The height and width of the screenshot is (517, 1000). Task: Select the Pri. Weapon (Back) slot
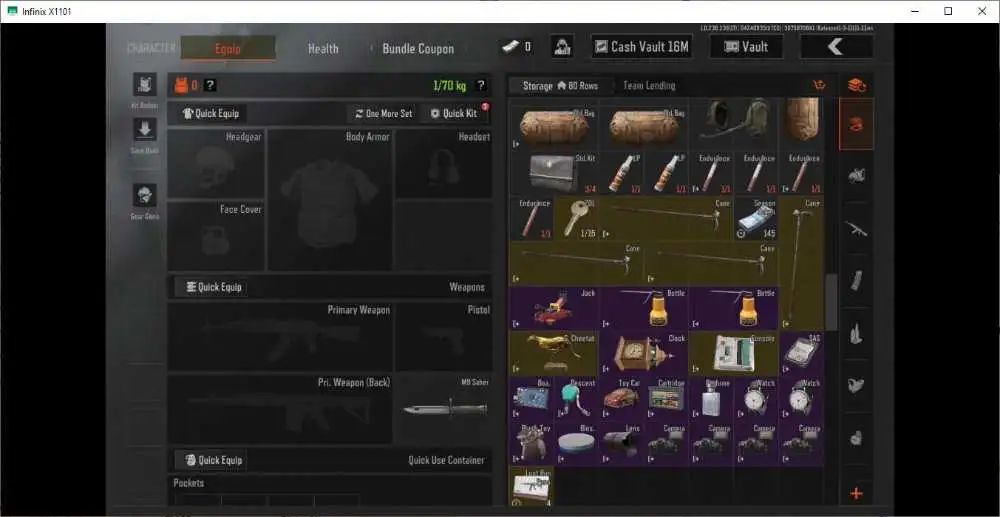pyautogui.click(x=280, y=409)
